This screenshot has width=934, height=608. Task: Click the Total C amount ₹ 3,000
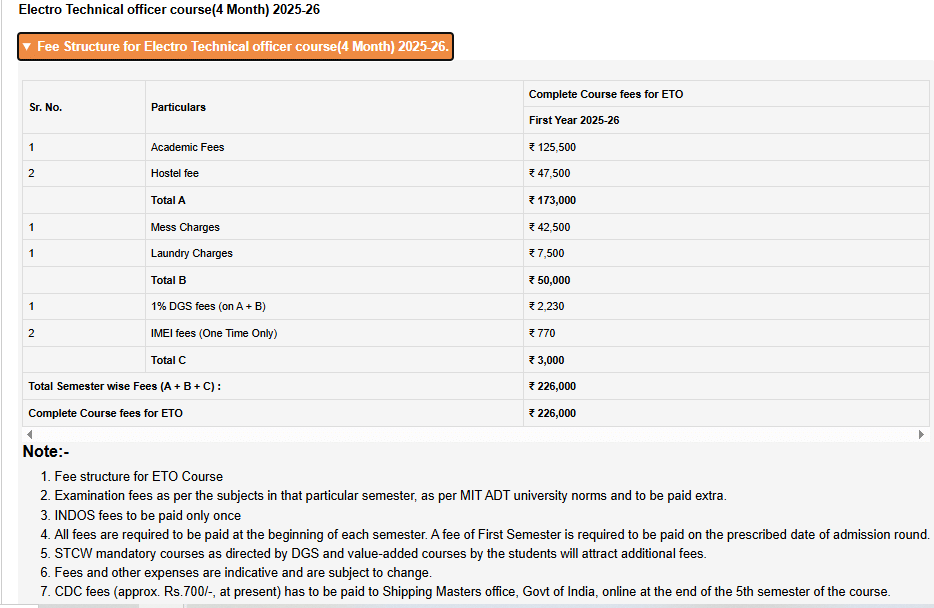click(546, 360)
